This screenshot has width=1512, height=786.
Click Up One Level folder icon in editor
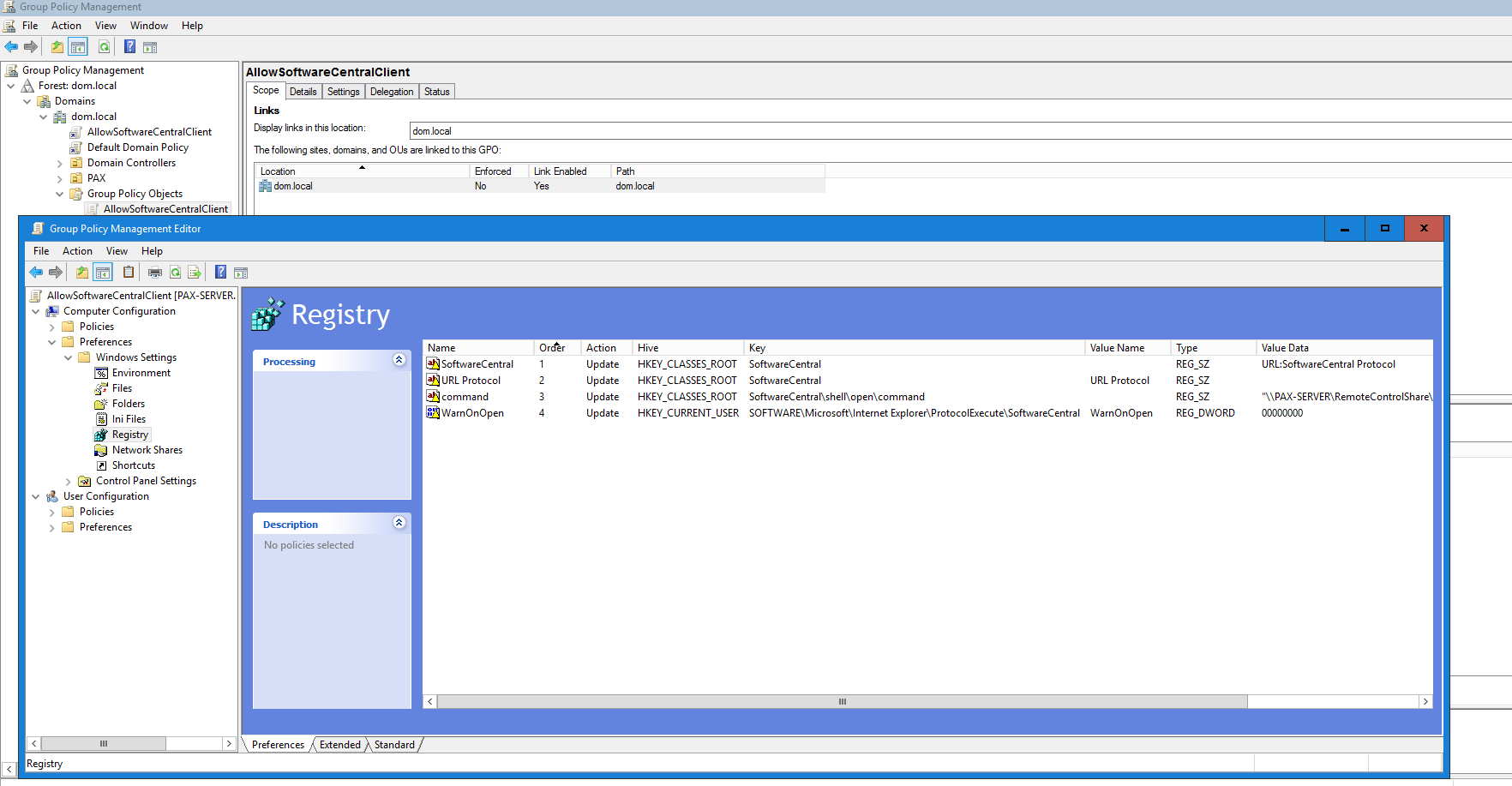point(81,273)
